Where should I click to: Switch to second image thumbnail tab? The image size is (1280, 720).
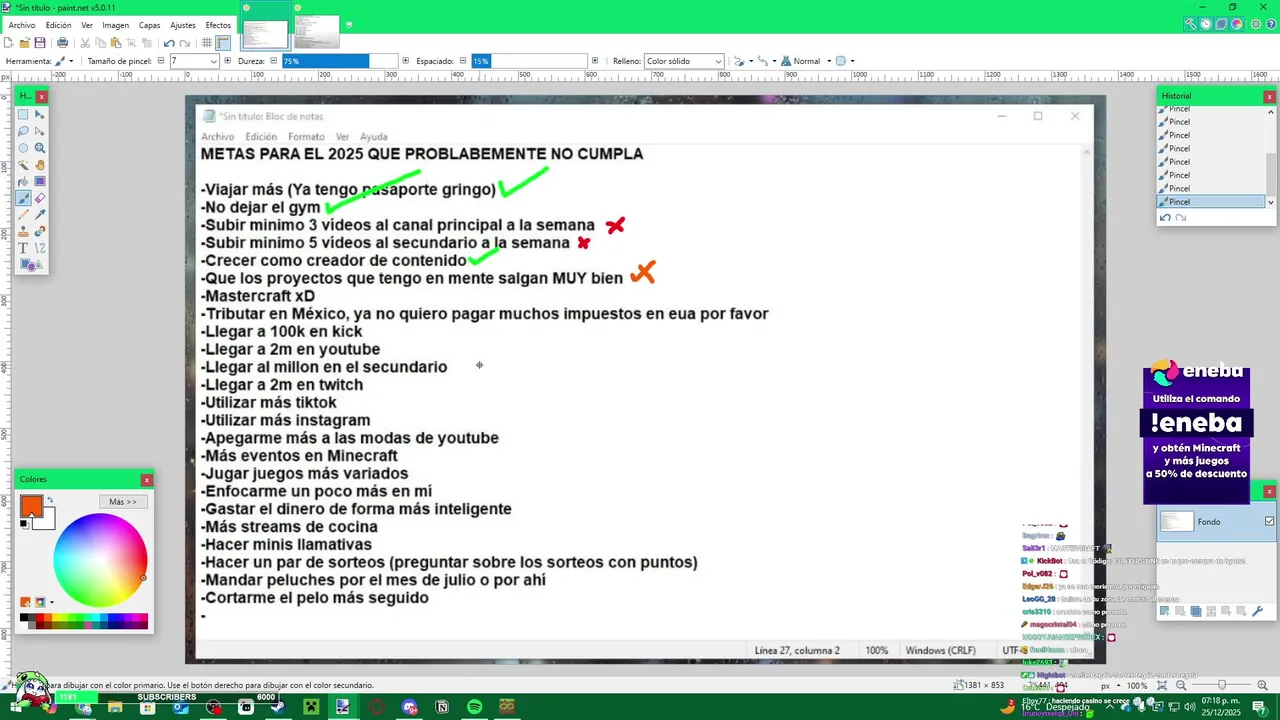316,32
